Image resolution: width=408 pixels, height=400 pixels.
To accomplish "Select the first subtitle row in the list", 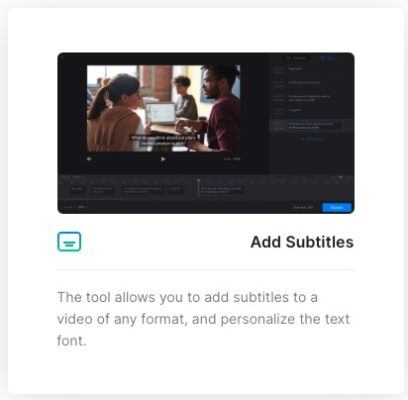I will click(x=311, y=69).
